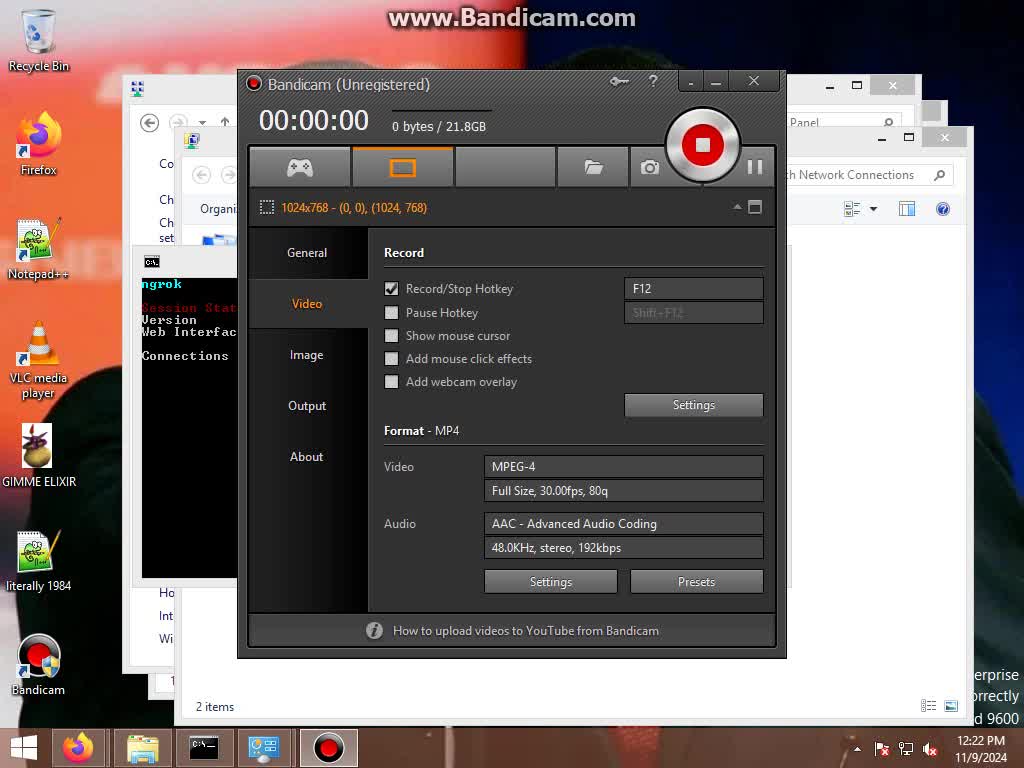The width and height of the screenshot is (1024, 768).
Task: Enable the Pause Hotkey checkbox
Action: [x=391, y=313]
